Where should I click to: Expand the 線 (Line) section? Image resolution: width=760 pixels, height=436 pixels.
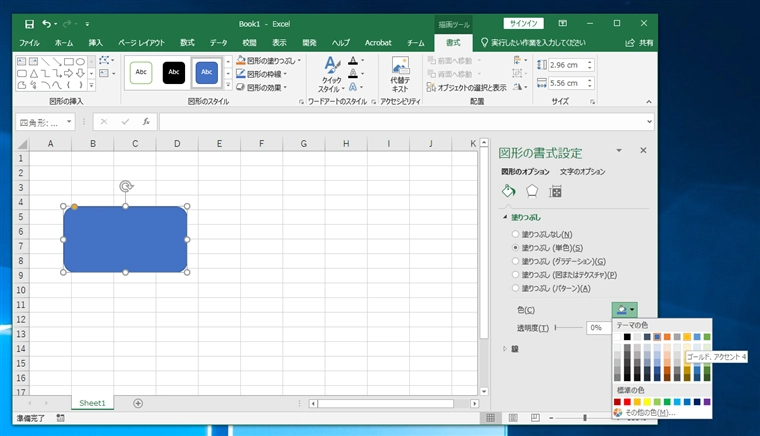coord(506,348)
